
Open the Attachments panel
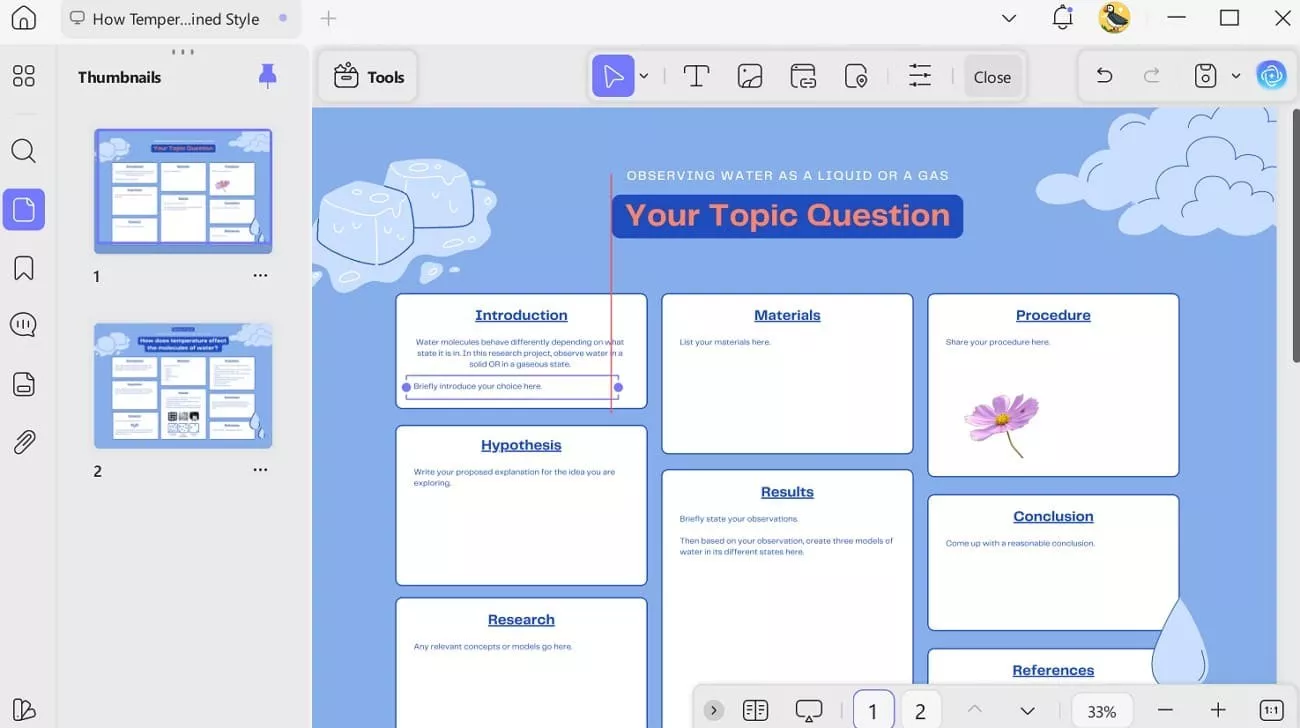click(x=23, y=442)
